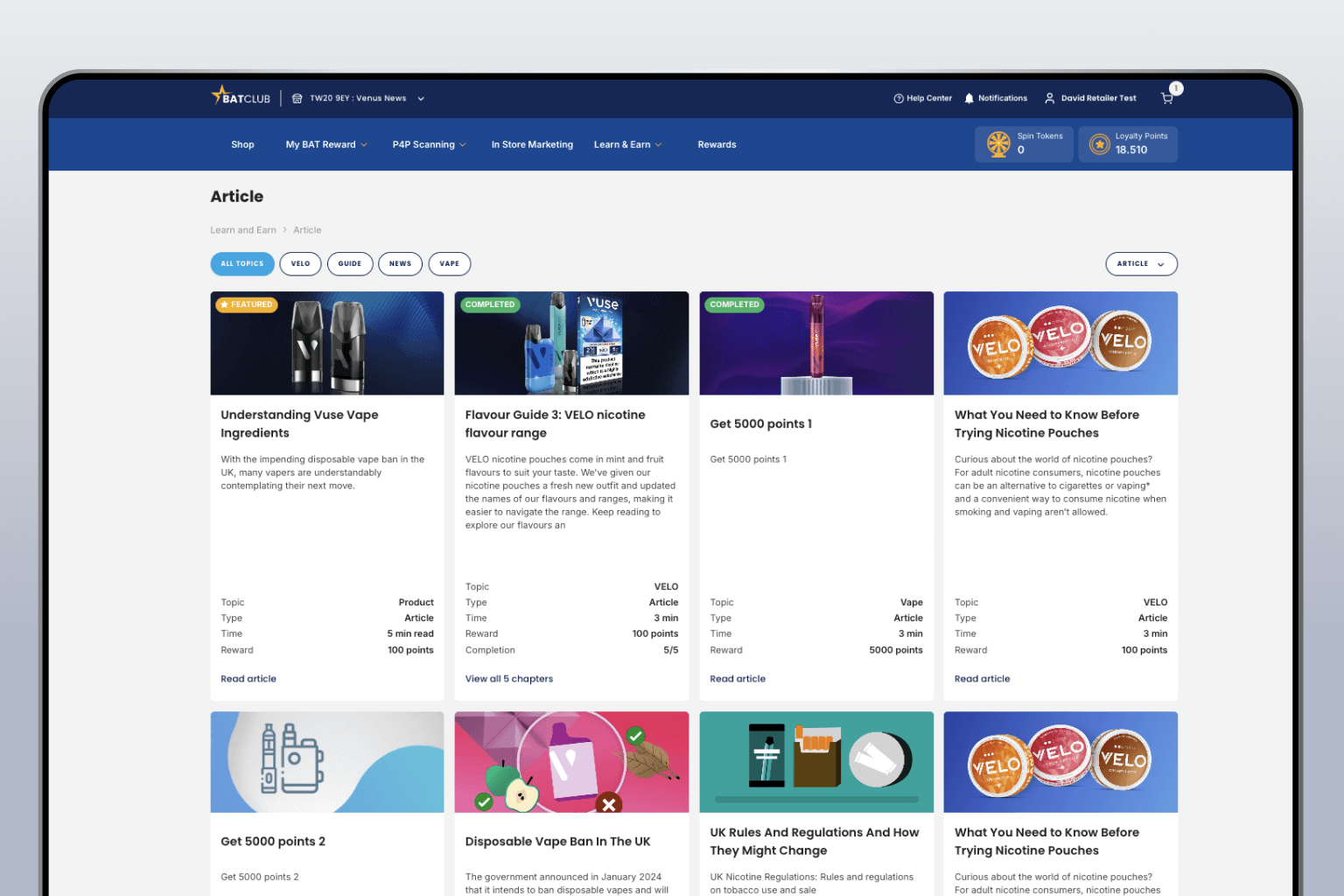This screenshot has width=1344, height=896.
Task: Select the ALL TOPICS filter chip
Action: [x=242, y=263]
